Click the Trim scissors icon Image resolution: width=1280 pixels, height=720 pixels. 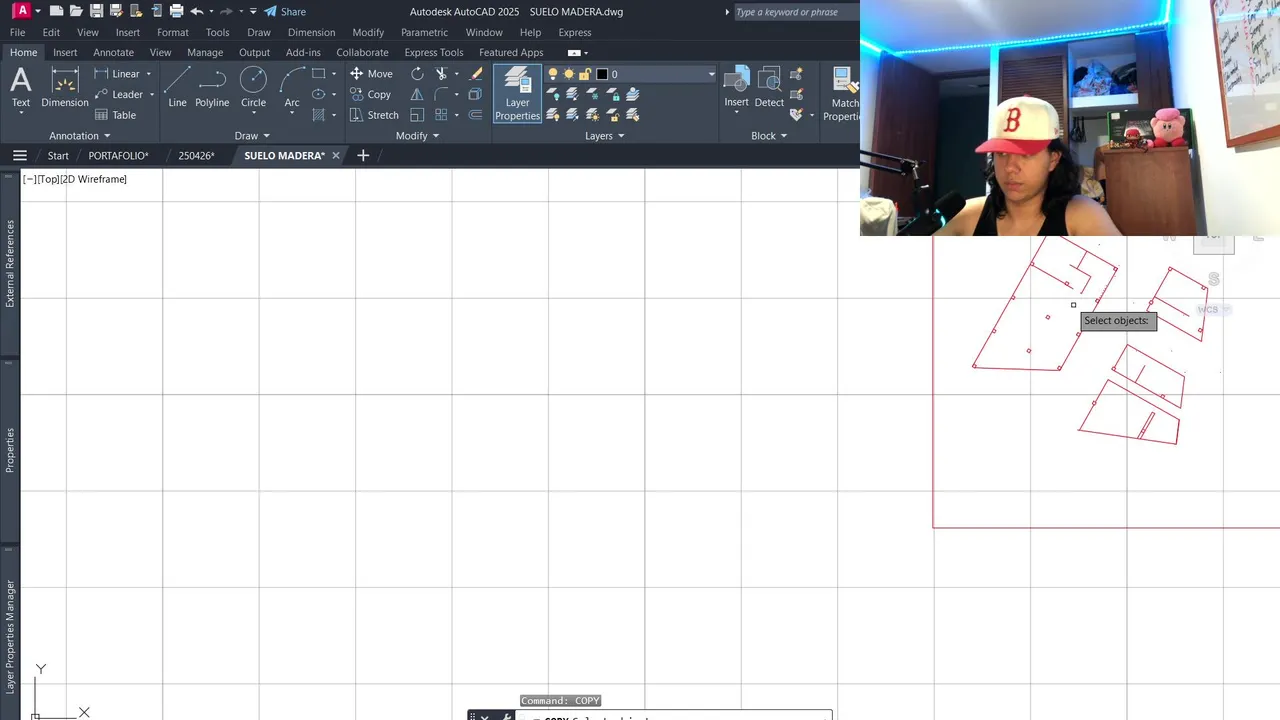click(x=441, y=74)
